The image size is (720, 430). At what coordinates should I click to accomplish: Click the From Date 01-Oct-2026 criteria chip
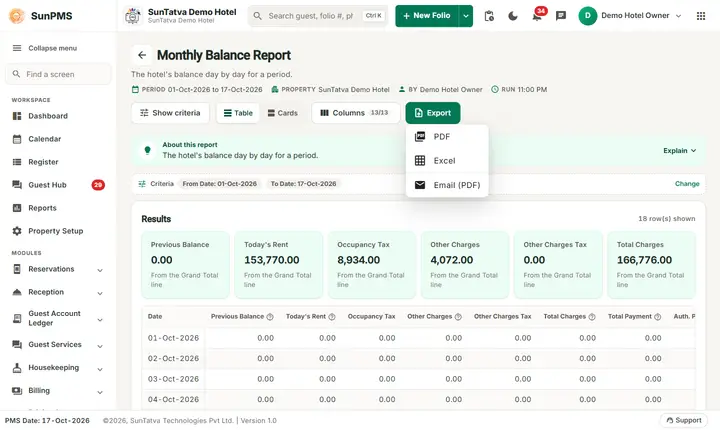coord(219,184)
